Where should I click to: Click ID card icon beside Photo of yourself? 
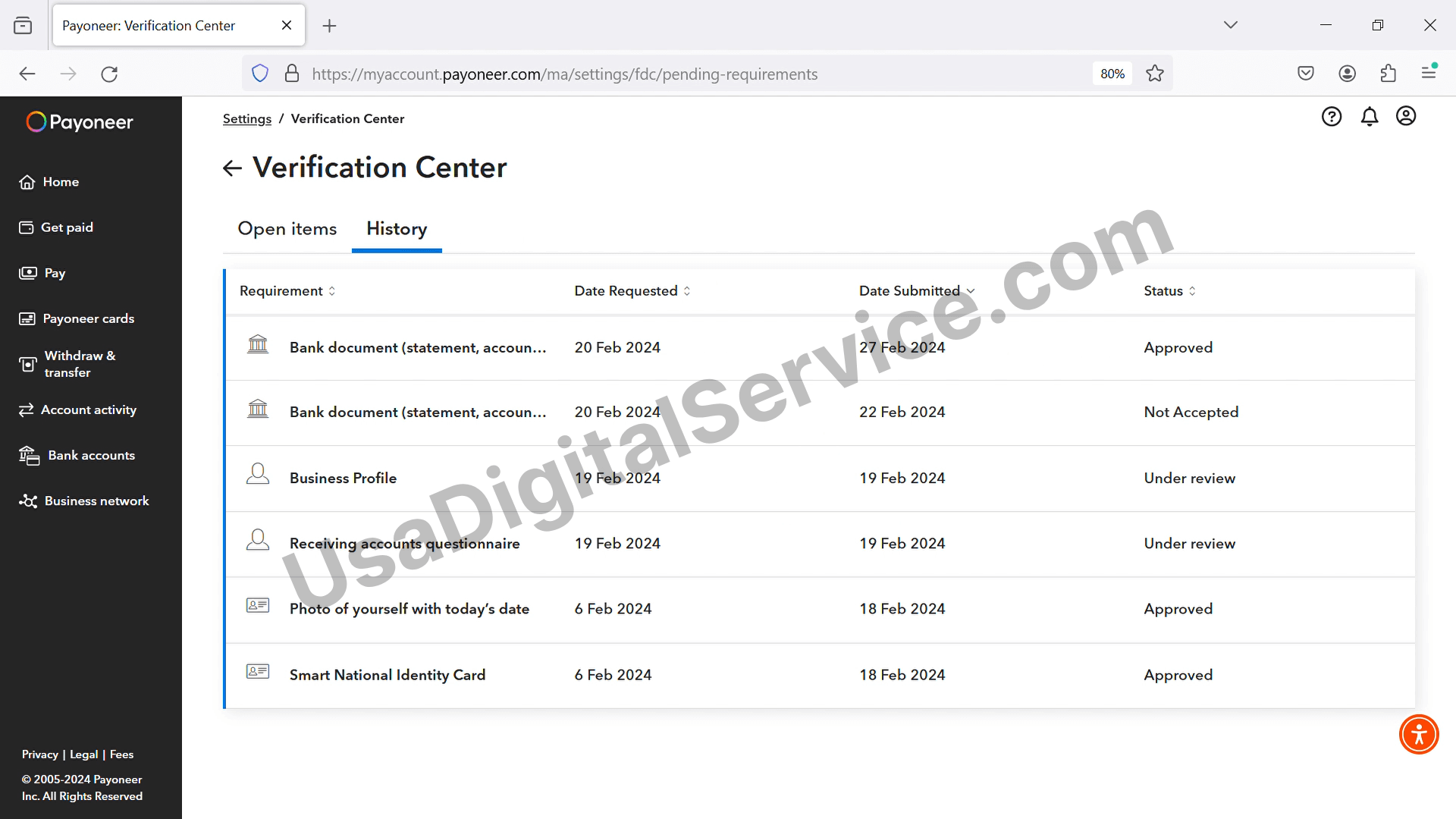click(x=258, y=605)
